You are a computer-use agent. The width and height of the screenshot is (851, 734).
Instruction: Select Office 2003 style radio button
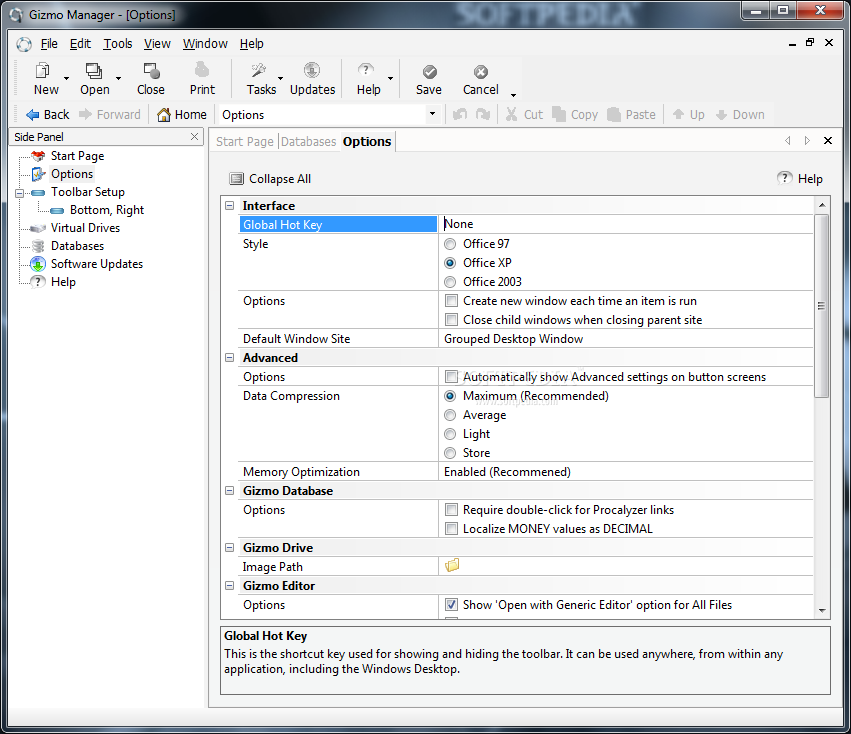pyautogui.click(x=450, y=282)
